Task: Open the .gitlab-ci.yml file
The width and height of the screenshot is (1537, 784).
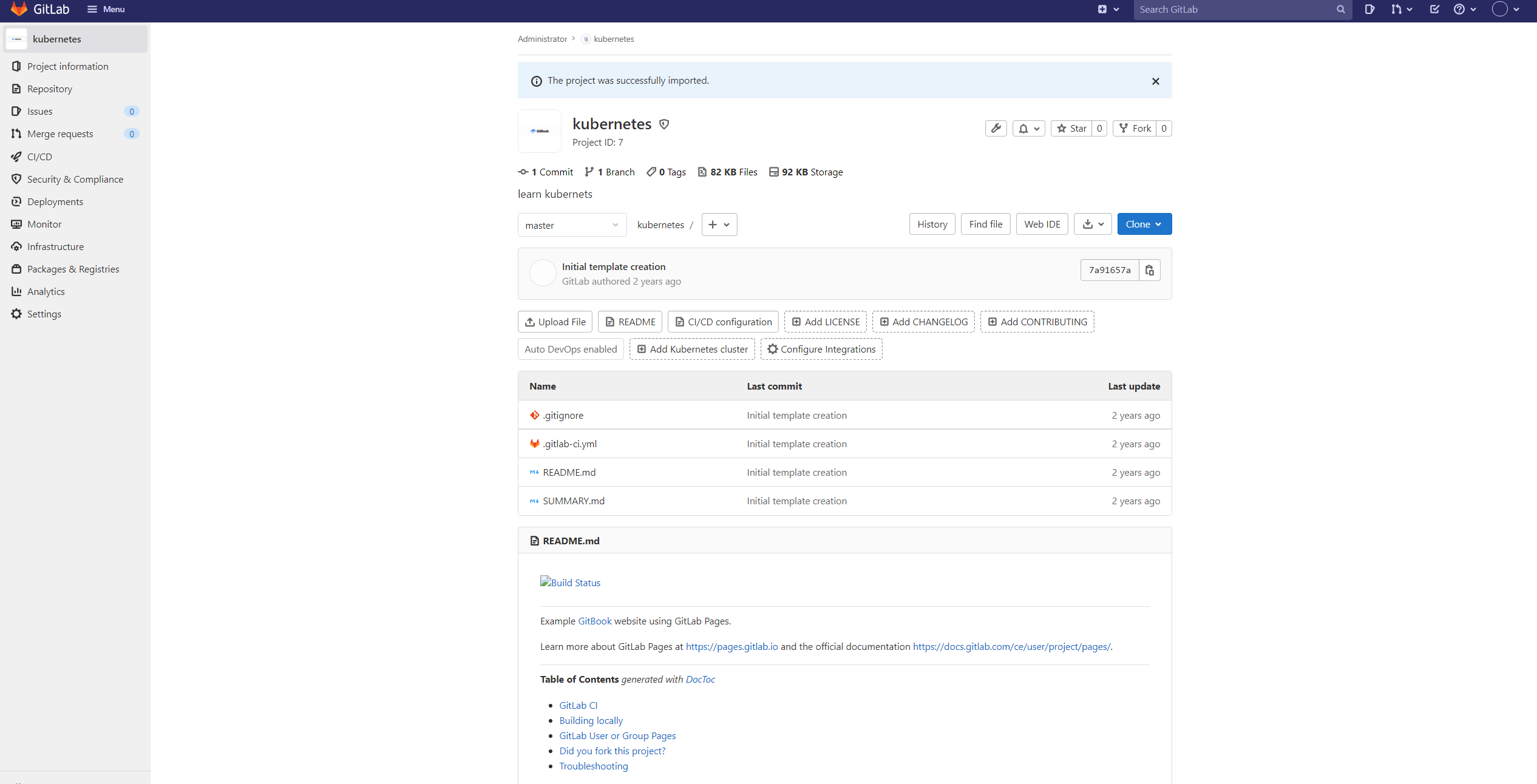Action: click(569, 444)
